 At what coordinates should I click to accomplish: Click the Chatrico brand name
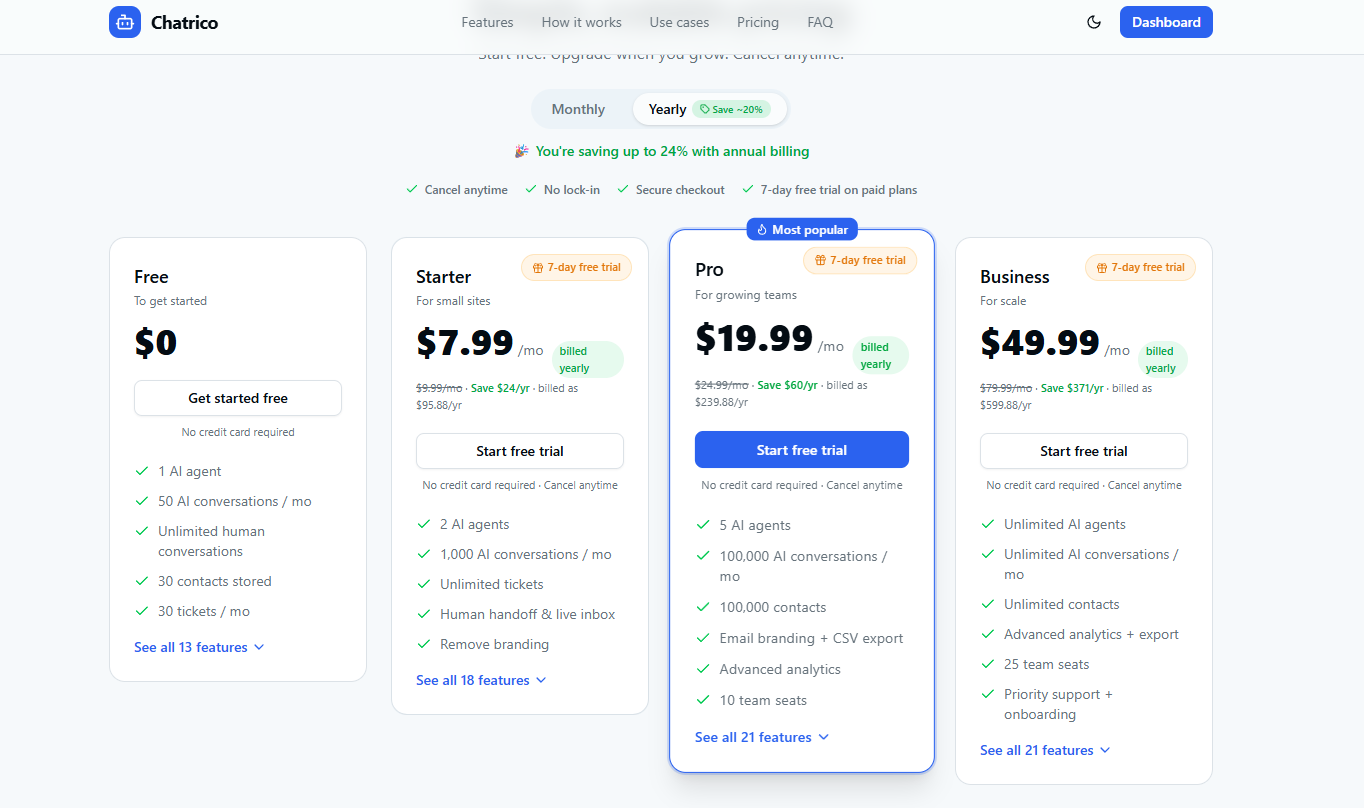tap(184, 22)
